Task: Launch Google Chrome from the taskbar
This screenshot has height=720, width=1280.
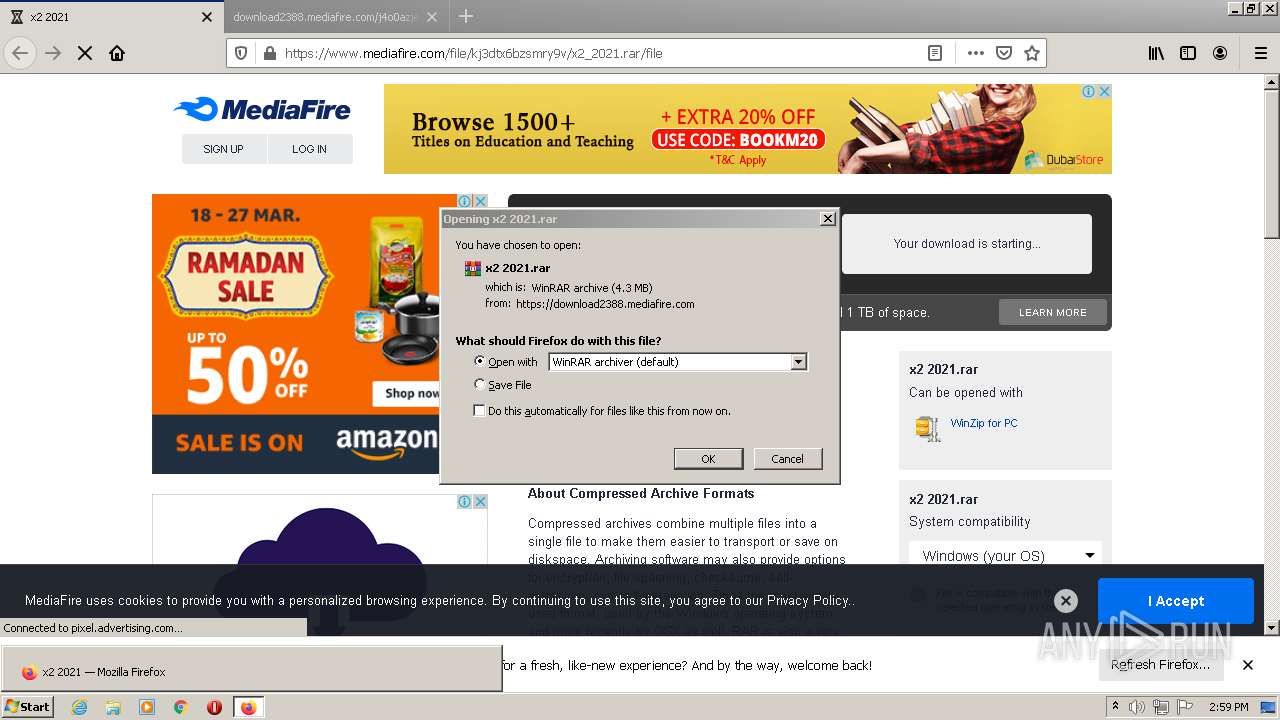Action: click(181, 707)
